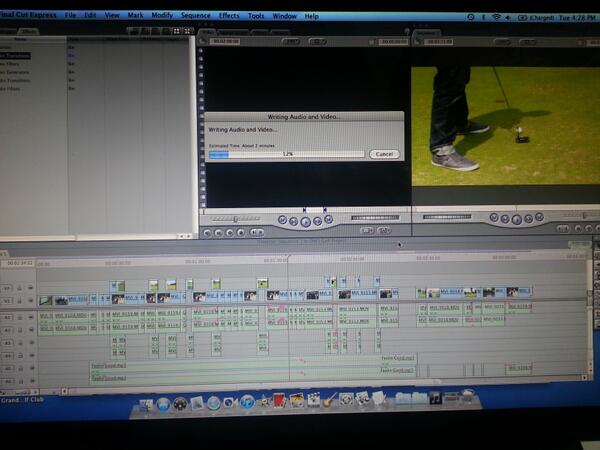Click the Viewer shuttle control slider
The image size is (600, 450).
coord(236,219)
